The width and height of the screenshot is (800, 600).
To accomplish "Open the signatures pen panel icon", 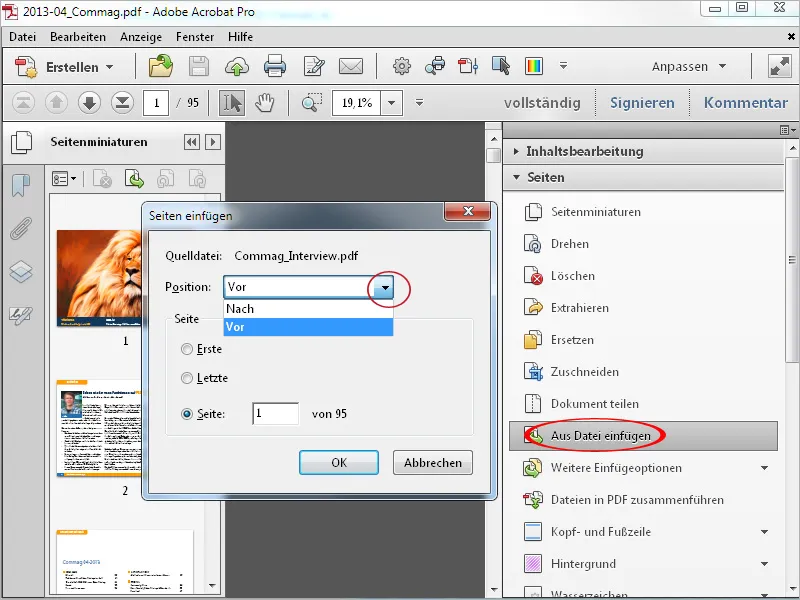I will coord(21,316).
